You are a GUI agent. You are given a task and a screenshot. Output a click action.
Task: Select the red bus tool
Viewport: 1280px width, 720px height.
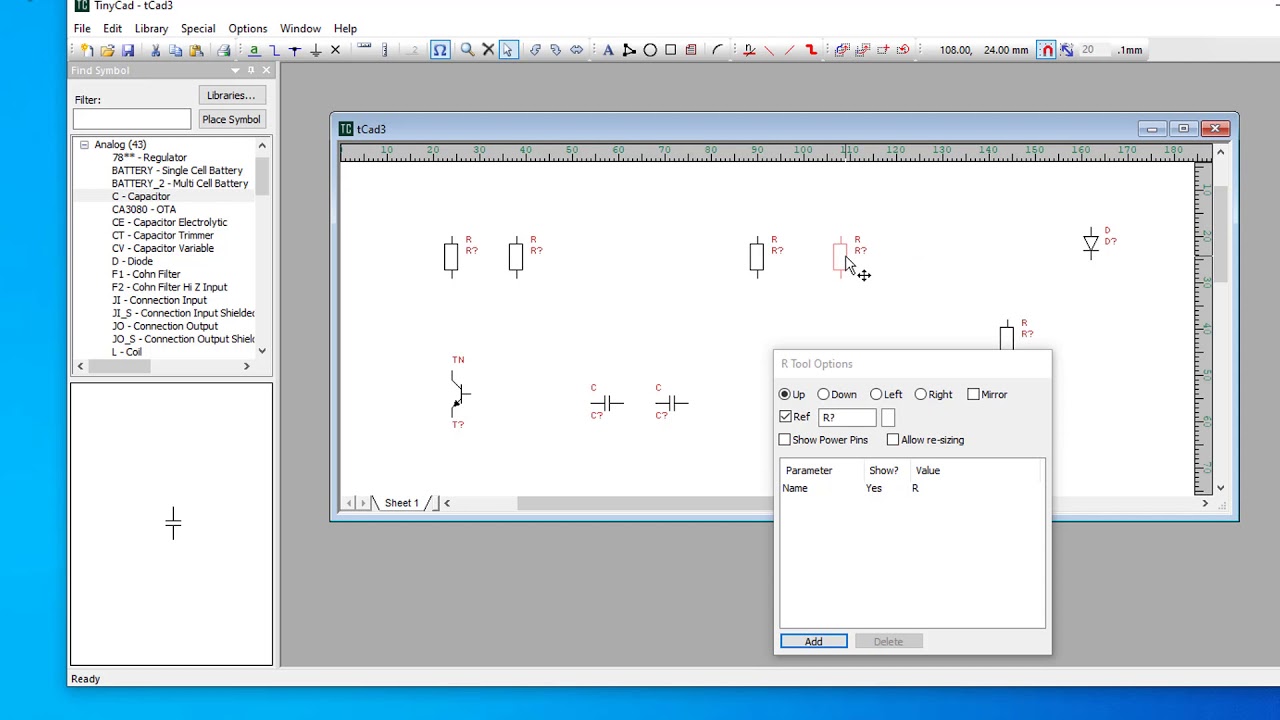click(x=811, y=50)
